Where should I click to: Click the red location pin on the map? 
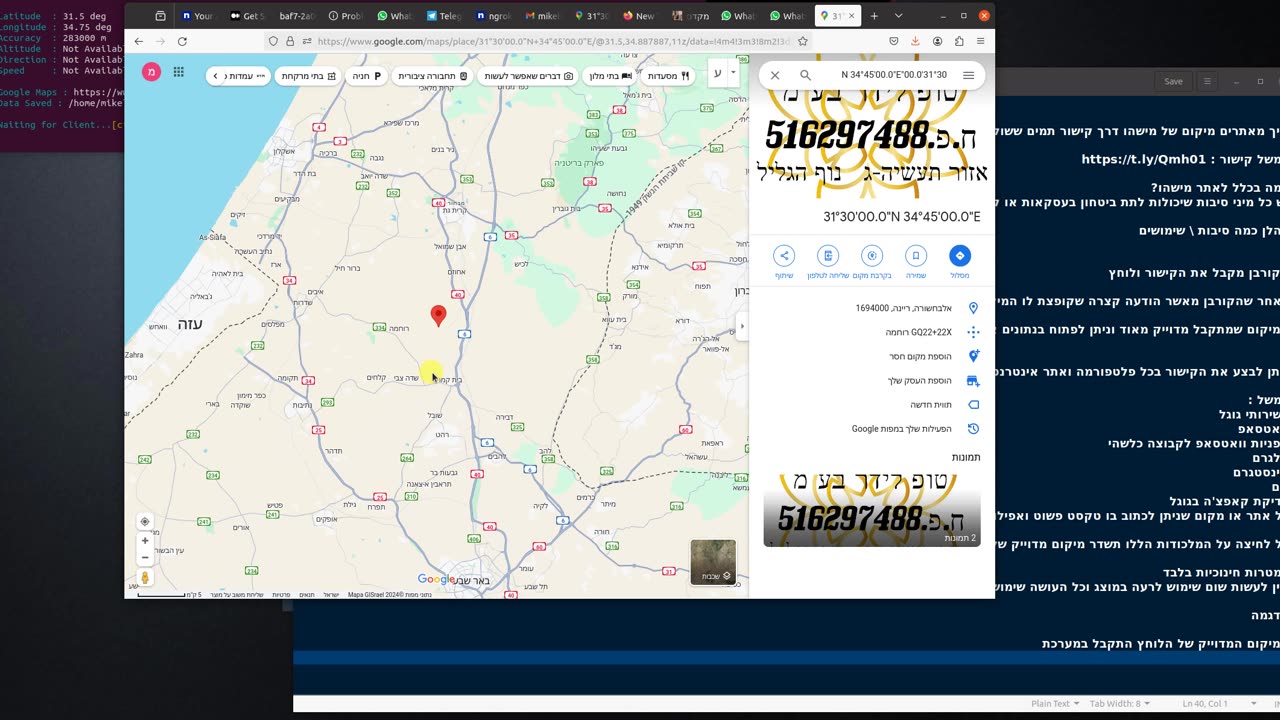pos(438,316)
